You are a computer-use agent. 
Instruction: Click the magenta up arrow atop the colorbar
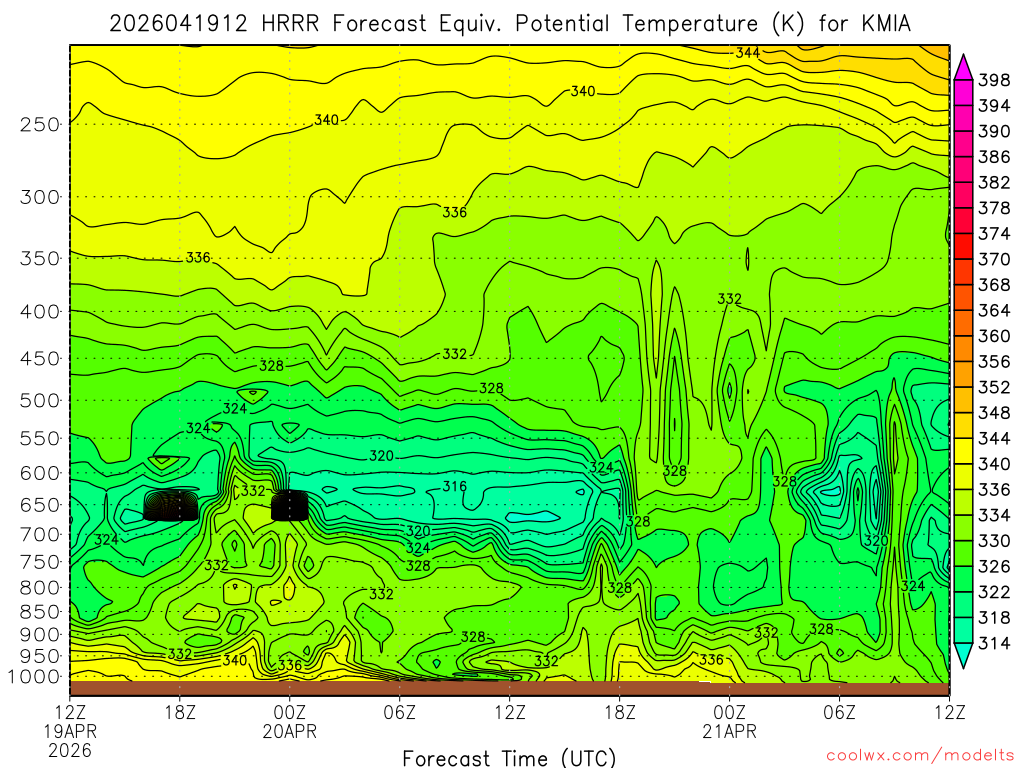(964, 66)
